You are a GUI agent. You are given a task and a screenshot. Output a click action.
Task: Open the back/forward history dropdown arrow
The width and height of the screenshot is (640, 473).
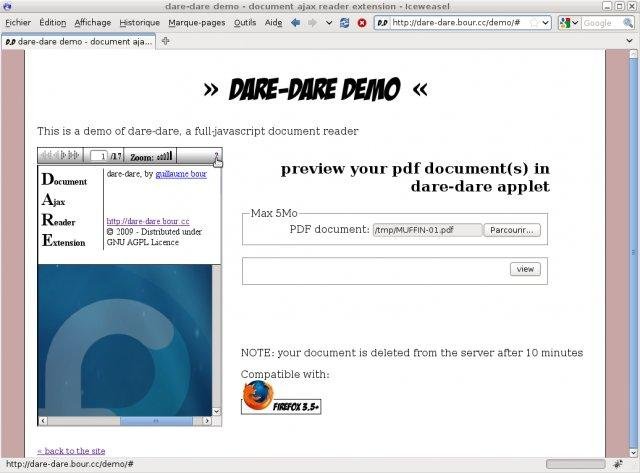(x=329, y=23)
